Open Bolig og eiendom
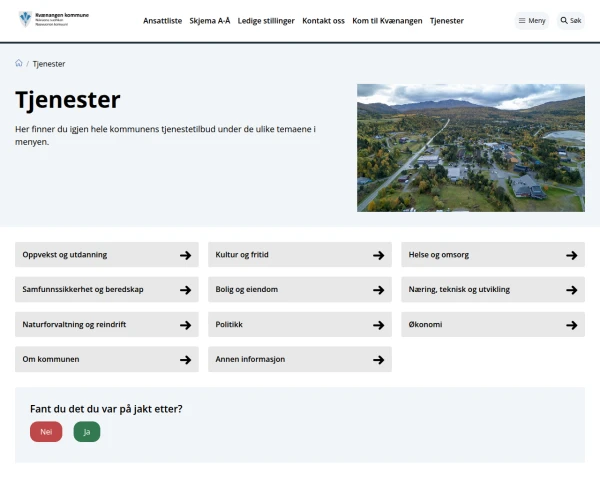Viewport: 600px width, 480px height. (300, 289)
